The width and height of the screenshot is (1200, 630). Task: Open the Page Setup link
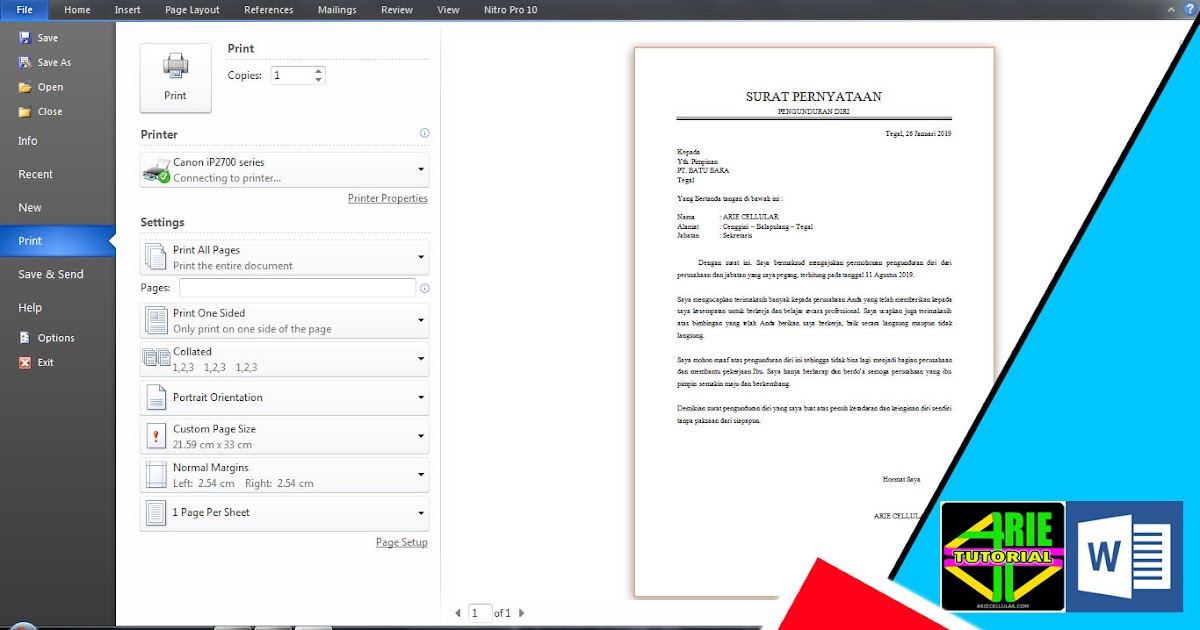click(x=401, y=542)
